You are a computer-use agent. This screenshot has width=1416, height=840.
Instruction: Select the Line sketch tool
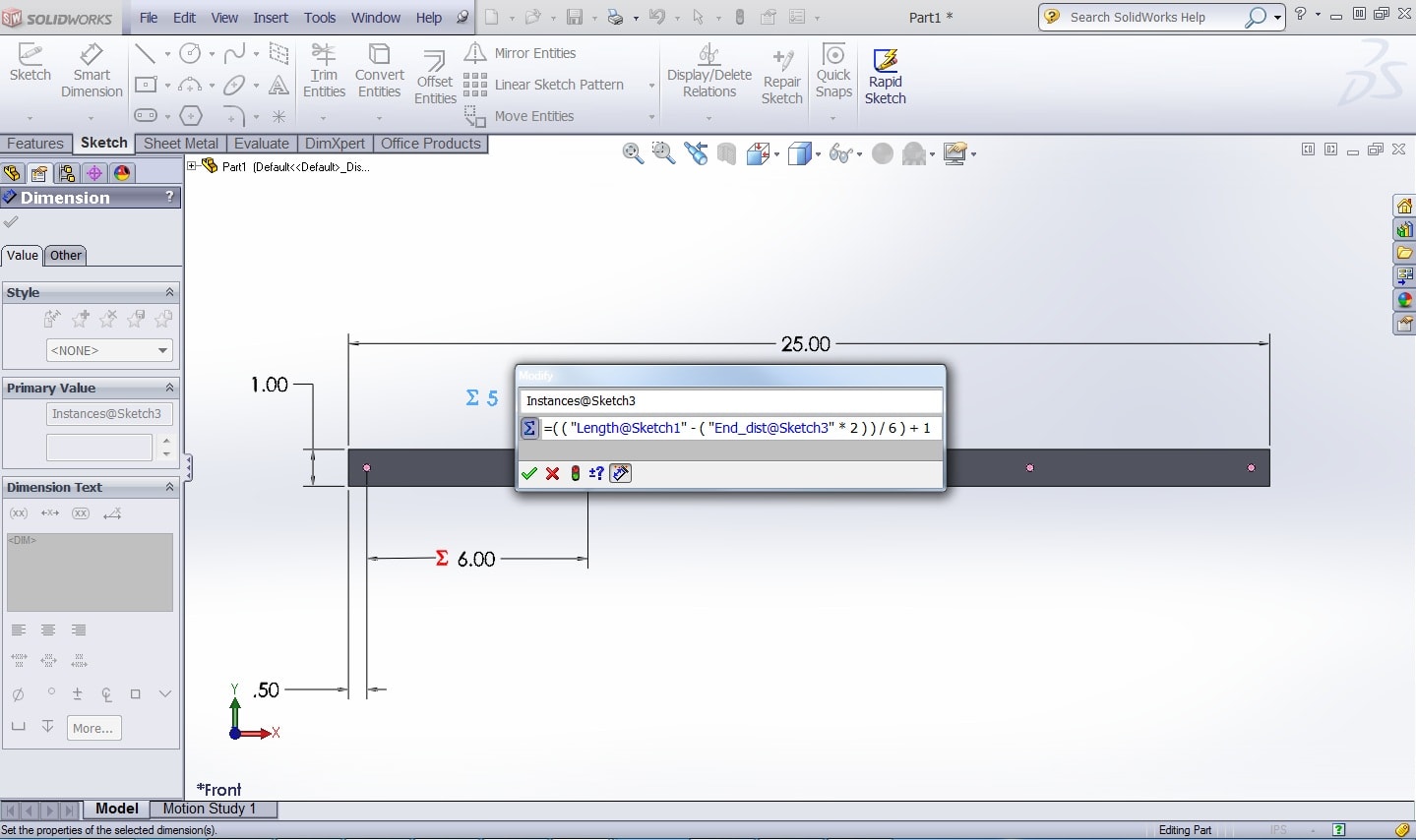(x=146, y=54)
